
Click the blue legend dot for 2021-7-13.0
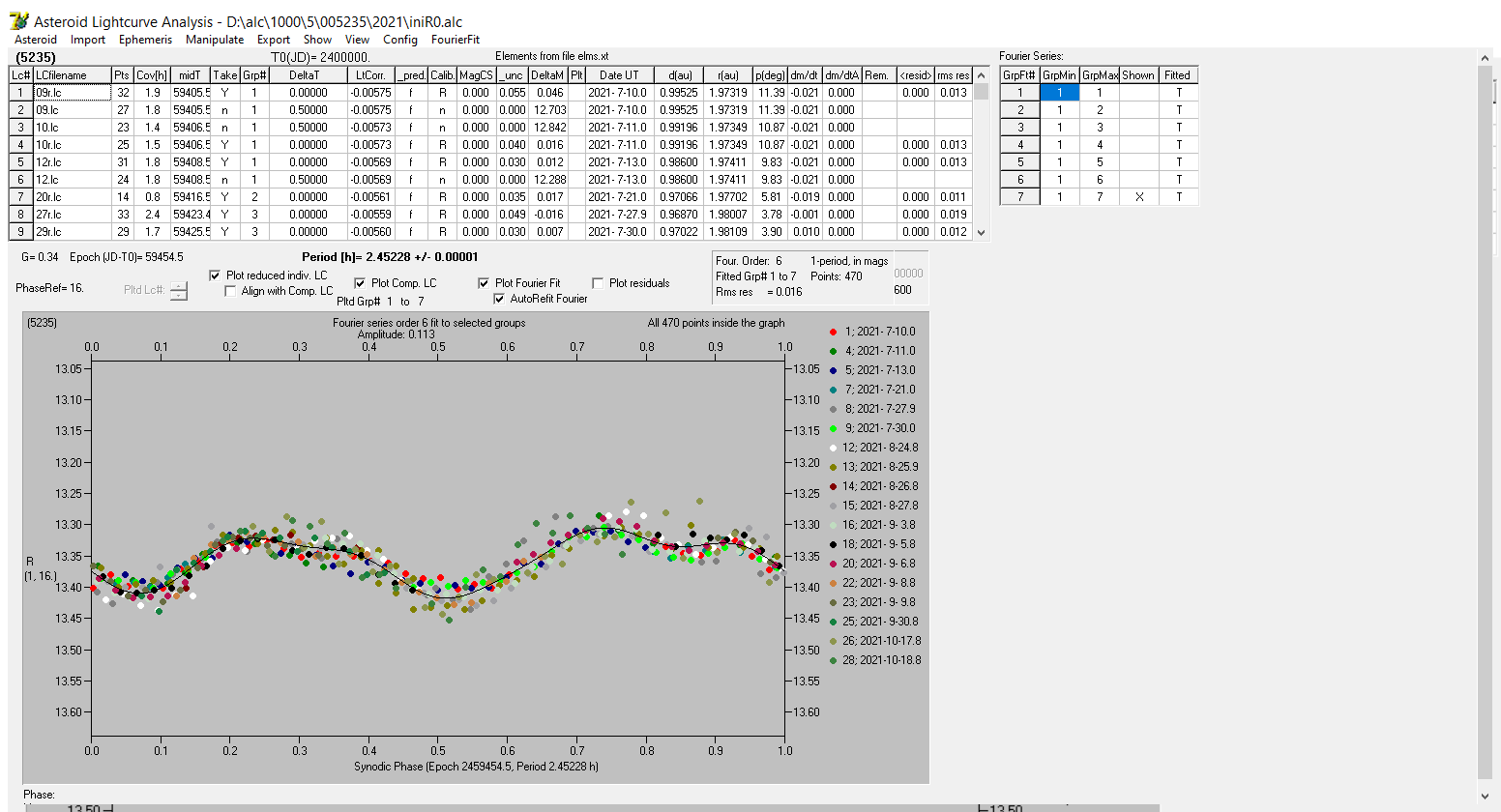coord(834,370)
